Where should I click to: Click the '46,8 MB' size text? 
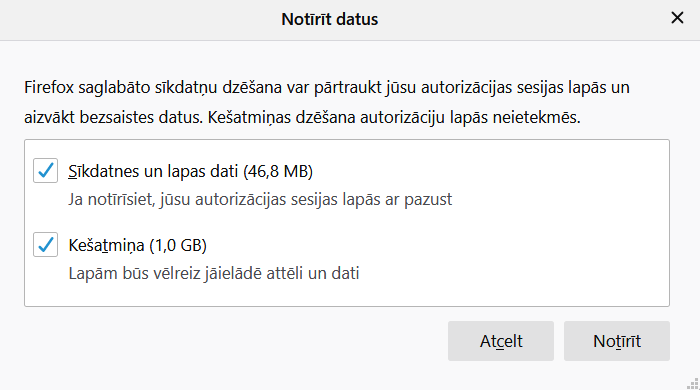point(278,171)
